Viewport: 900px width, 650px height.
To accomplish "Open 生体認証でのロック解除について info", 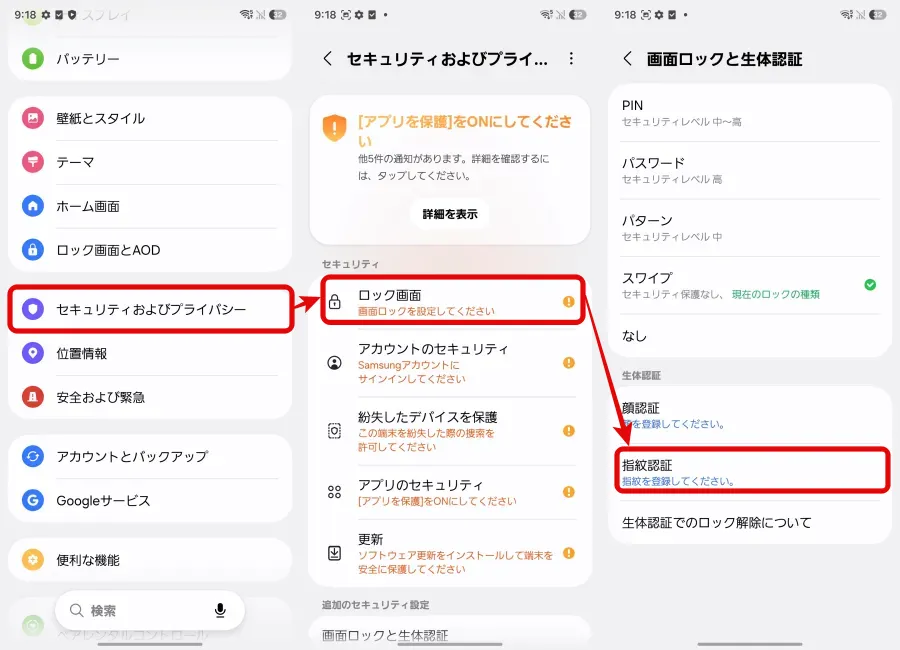I will (x=750, y=523).
